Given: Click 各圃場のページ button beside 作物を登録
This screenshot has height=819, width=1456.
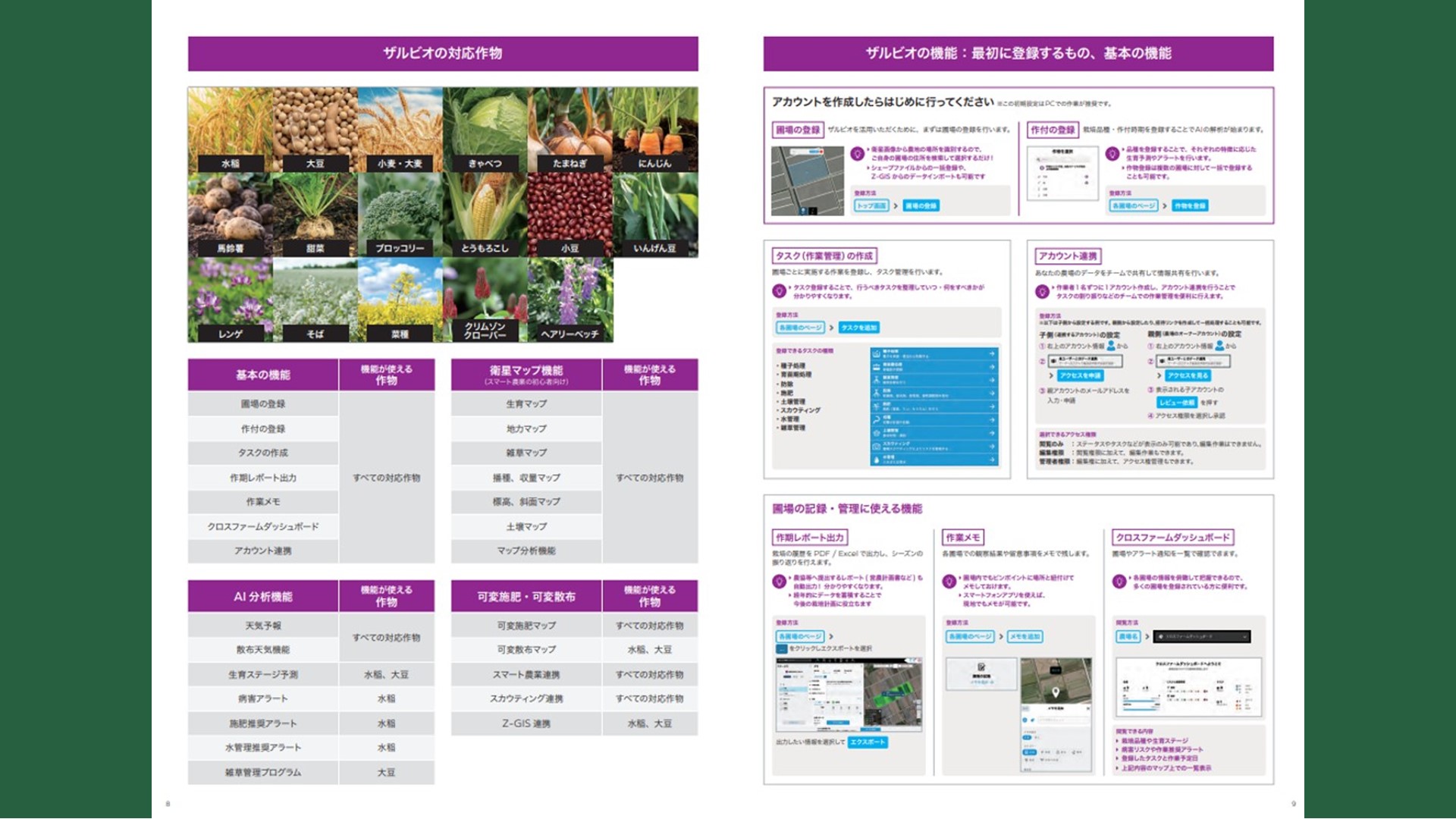Looking at the screenshot, I should 1134,206.
